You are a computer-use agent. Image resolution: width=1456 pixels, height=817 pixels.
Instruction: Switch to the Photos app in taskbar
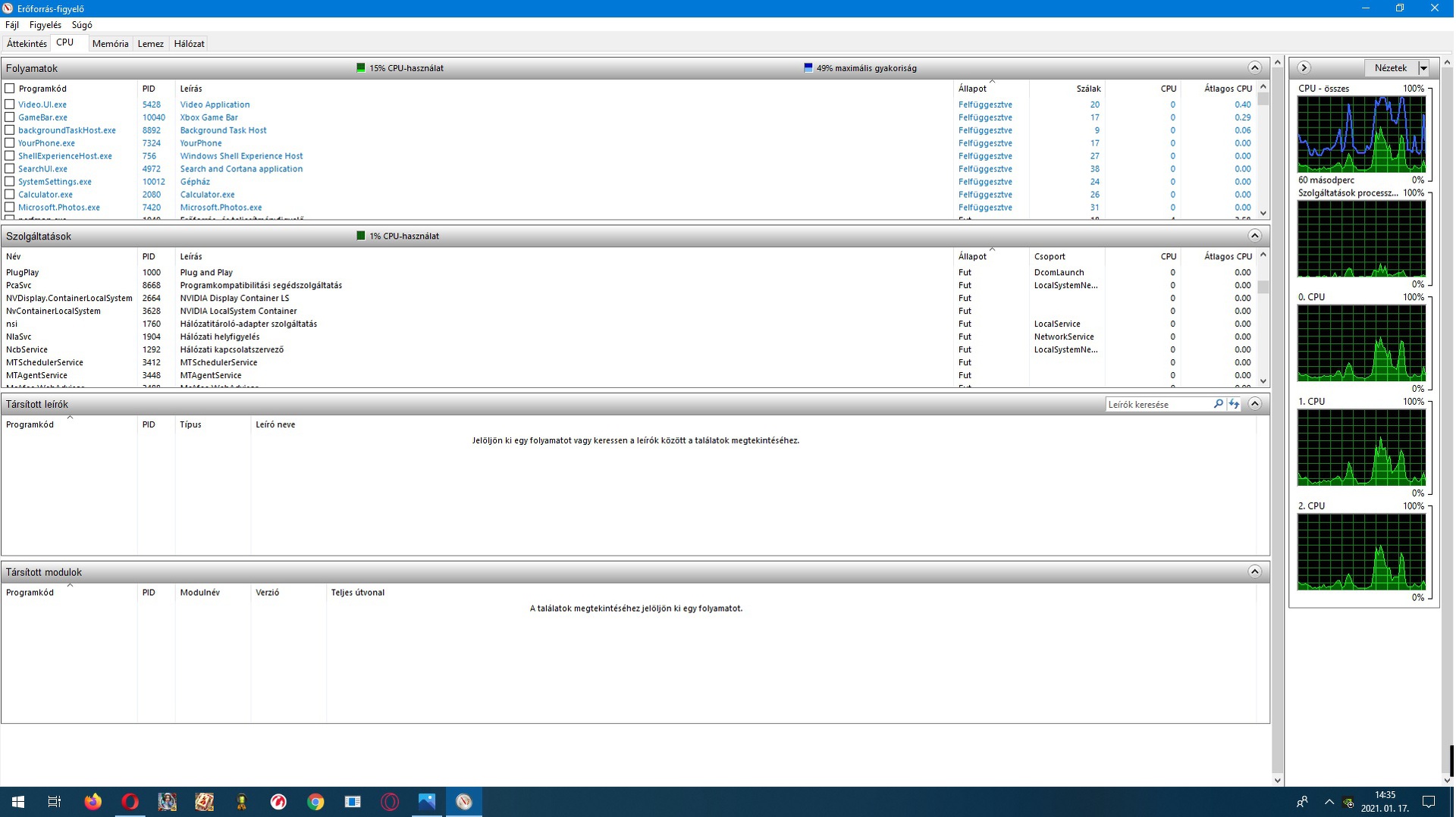click(x=427, y=801)
